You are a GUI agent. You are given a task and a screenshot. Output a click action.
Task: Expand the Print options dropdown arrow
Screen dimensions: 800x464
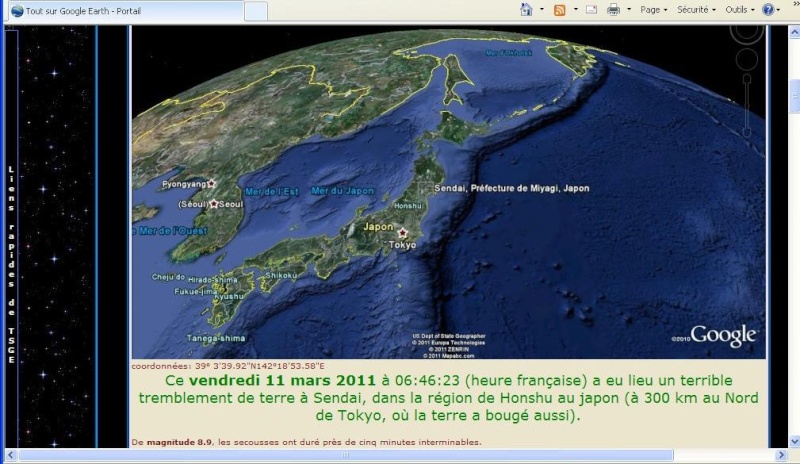pos(629,10)
